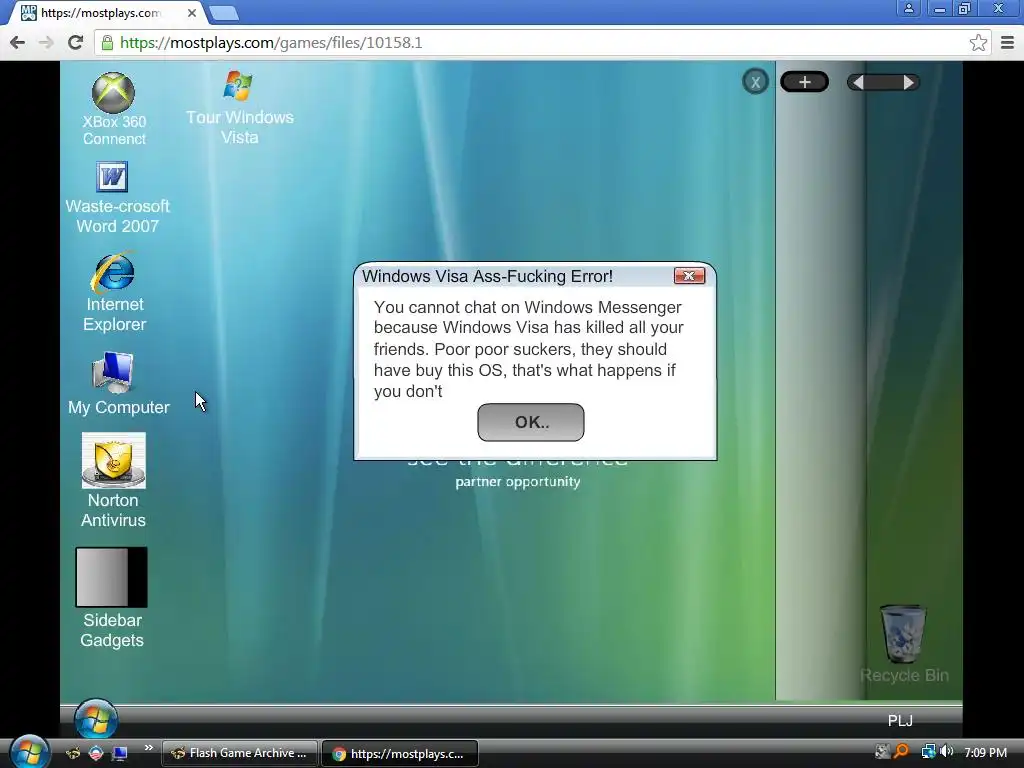Click the round flag quick launch icon
This screenshot has height=768, width=1024.
click(x=96, y=753)
